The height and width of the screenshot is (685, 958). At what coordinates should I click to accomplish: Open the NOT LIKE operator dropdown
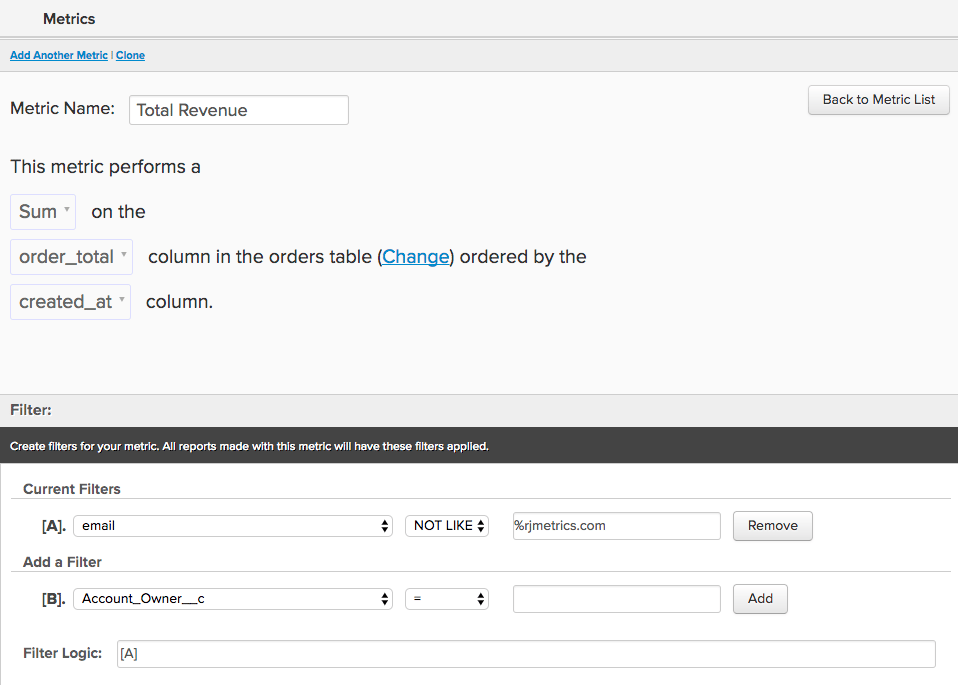click(446, 525)
